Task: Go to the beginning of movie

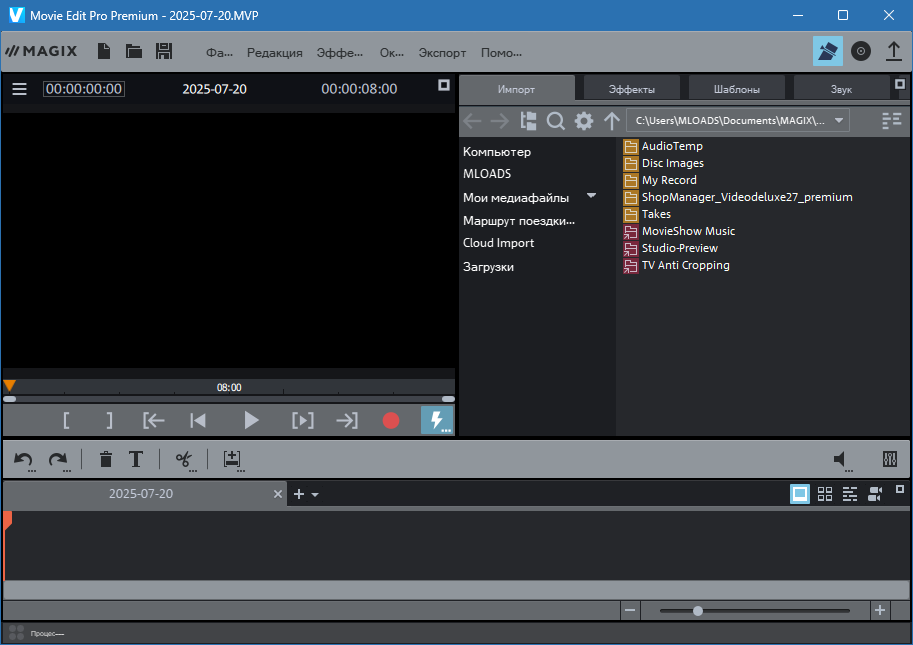Action: [x=198, y=420]
